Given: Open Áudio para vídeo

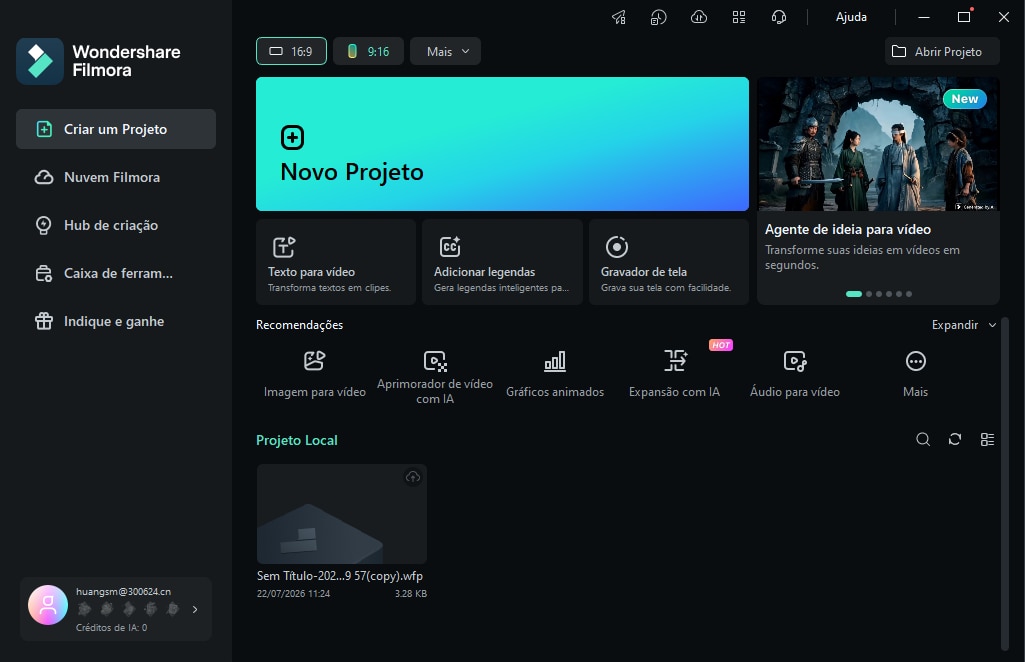Looking at the screenshot, I should click(795, 373).
